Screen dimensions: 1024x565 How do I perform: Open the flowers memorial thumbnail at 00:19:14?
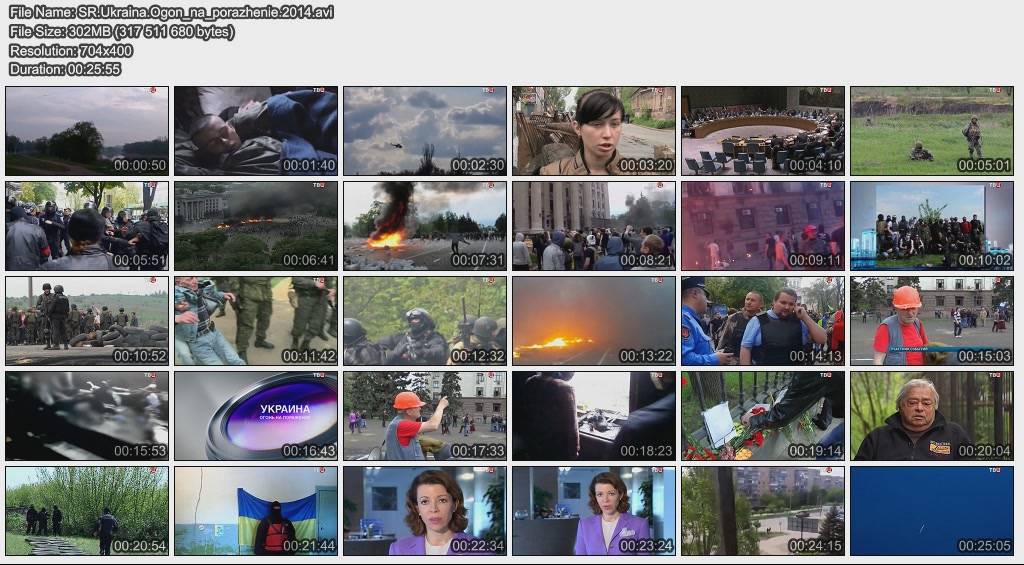click(x=763, y=416)
